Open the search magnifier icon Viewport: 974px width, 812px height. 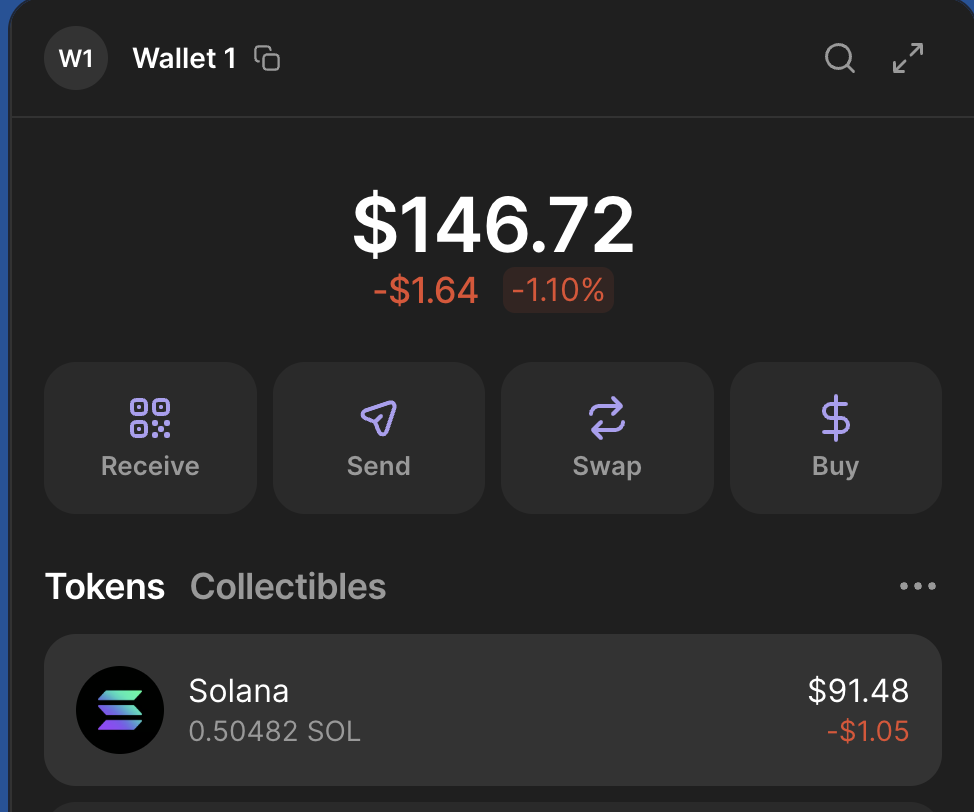tap(840, 58)
